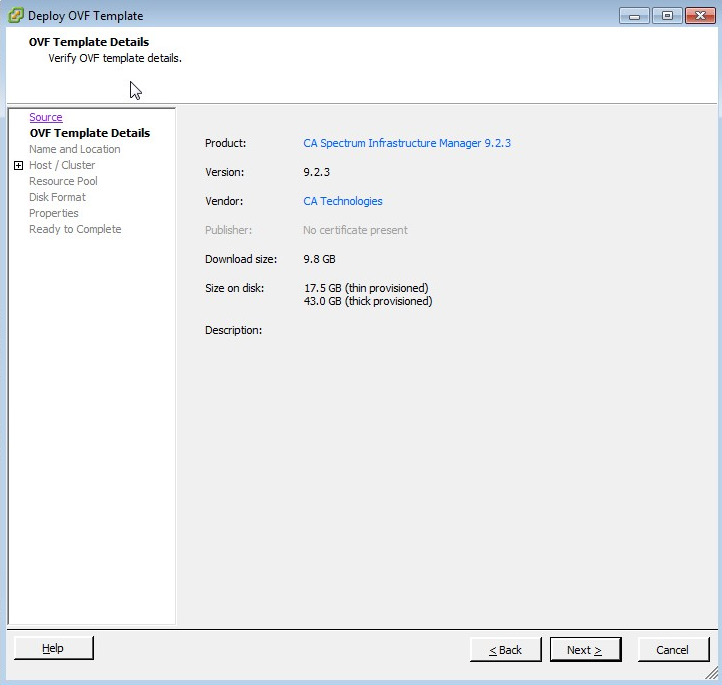Click the 43.0 GB thick provisioned text

(x=368, y=301)
